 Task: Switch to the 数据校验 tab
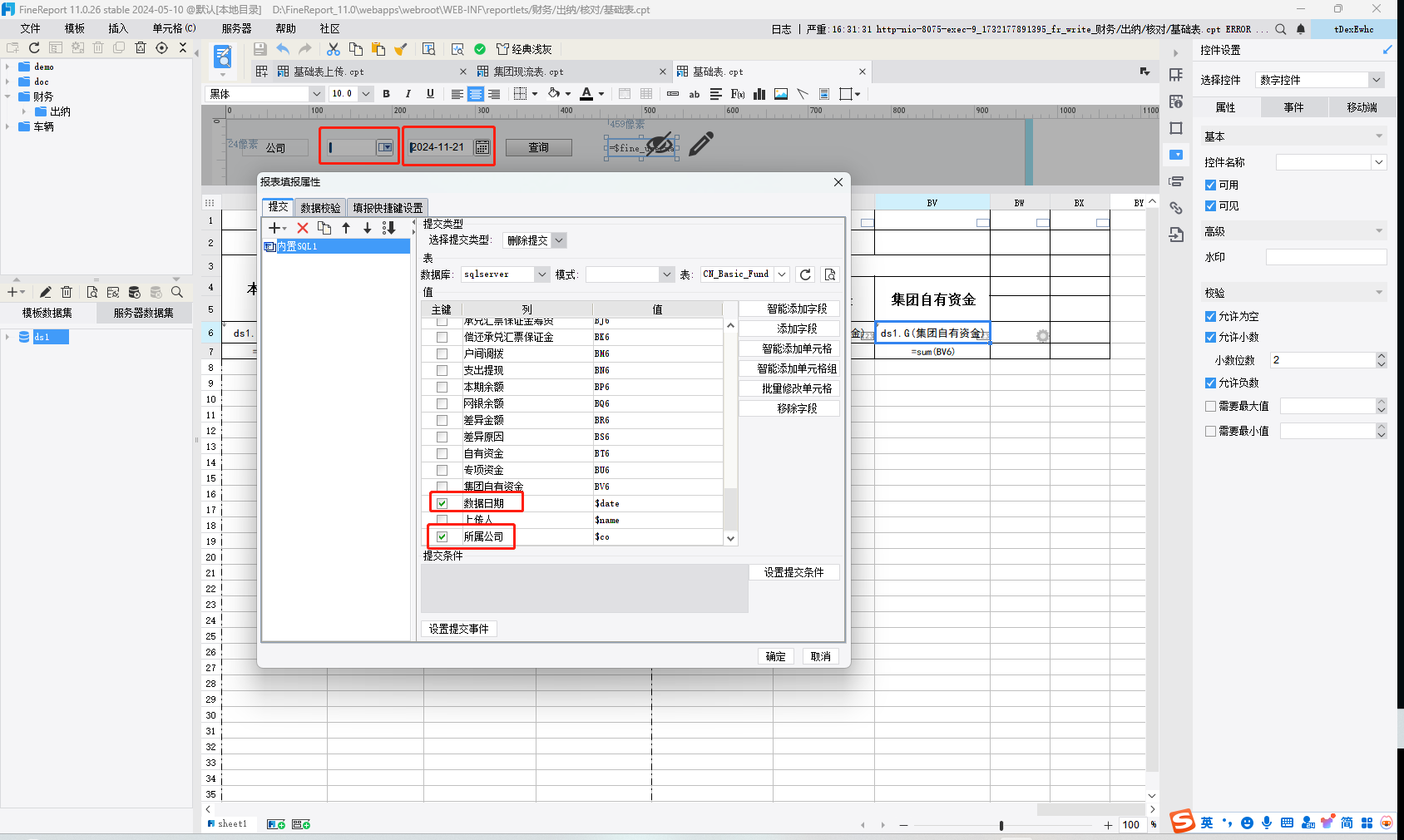tap(320, 208)
